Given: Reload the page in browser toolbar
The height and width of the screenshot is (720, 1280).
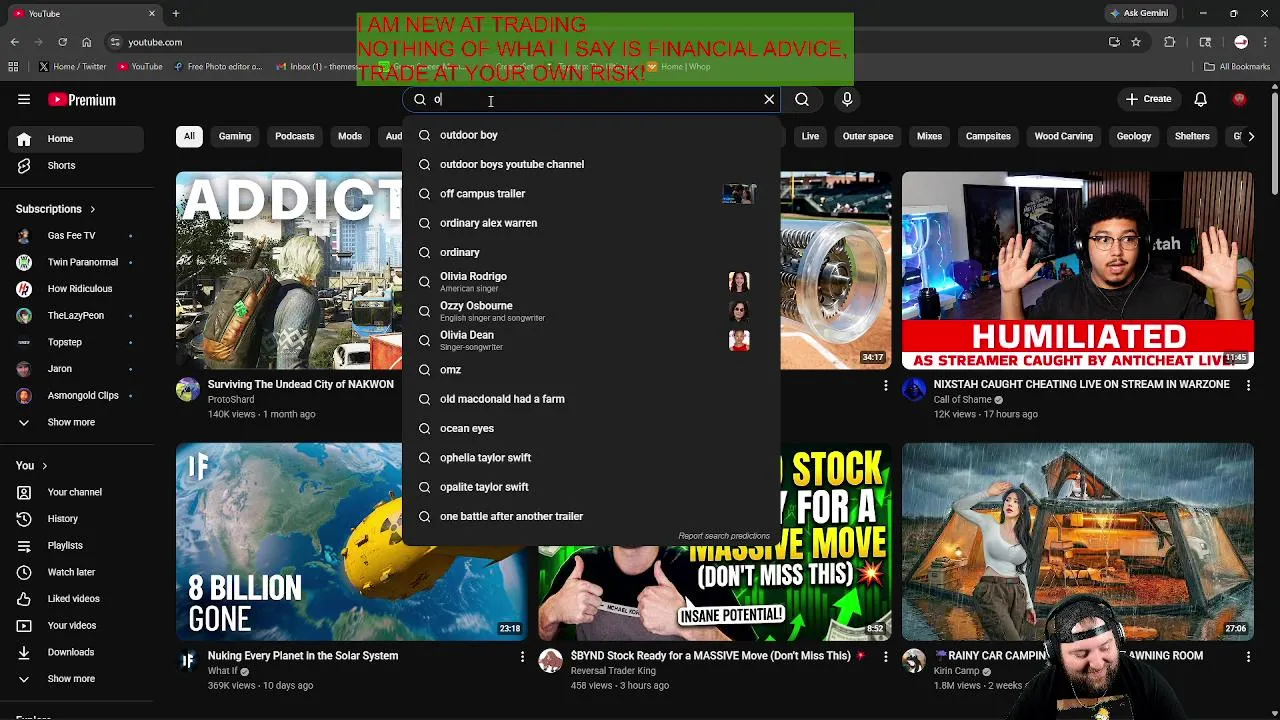Looking at the screenshot, I should pos(62,42).
